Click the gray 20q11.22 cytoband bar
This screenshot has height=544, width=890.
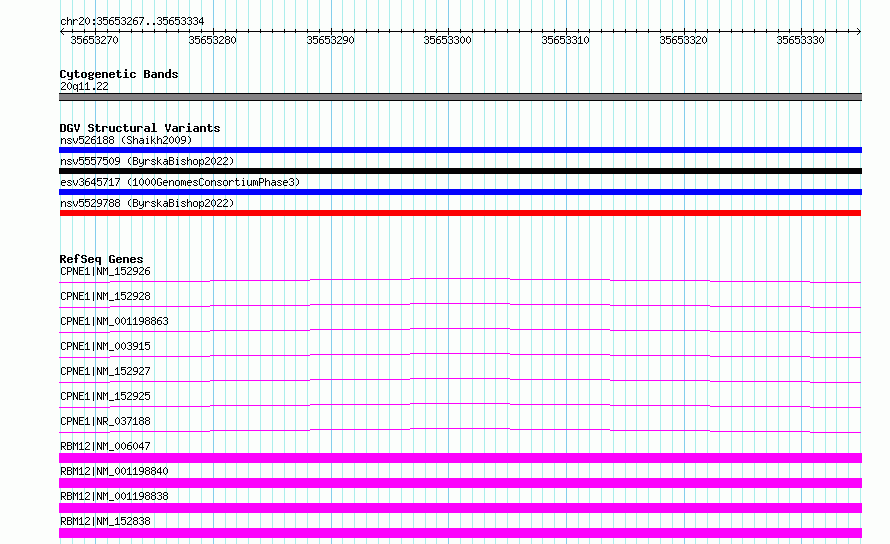[x=460, y=97]
